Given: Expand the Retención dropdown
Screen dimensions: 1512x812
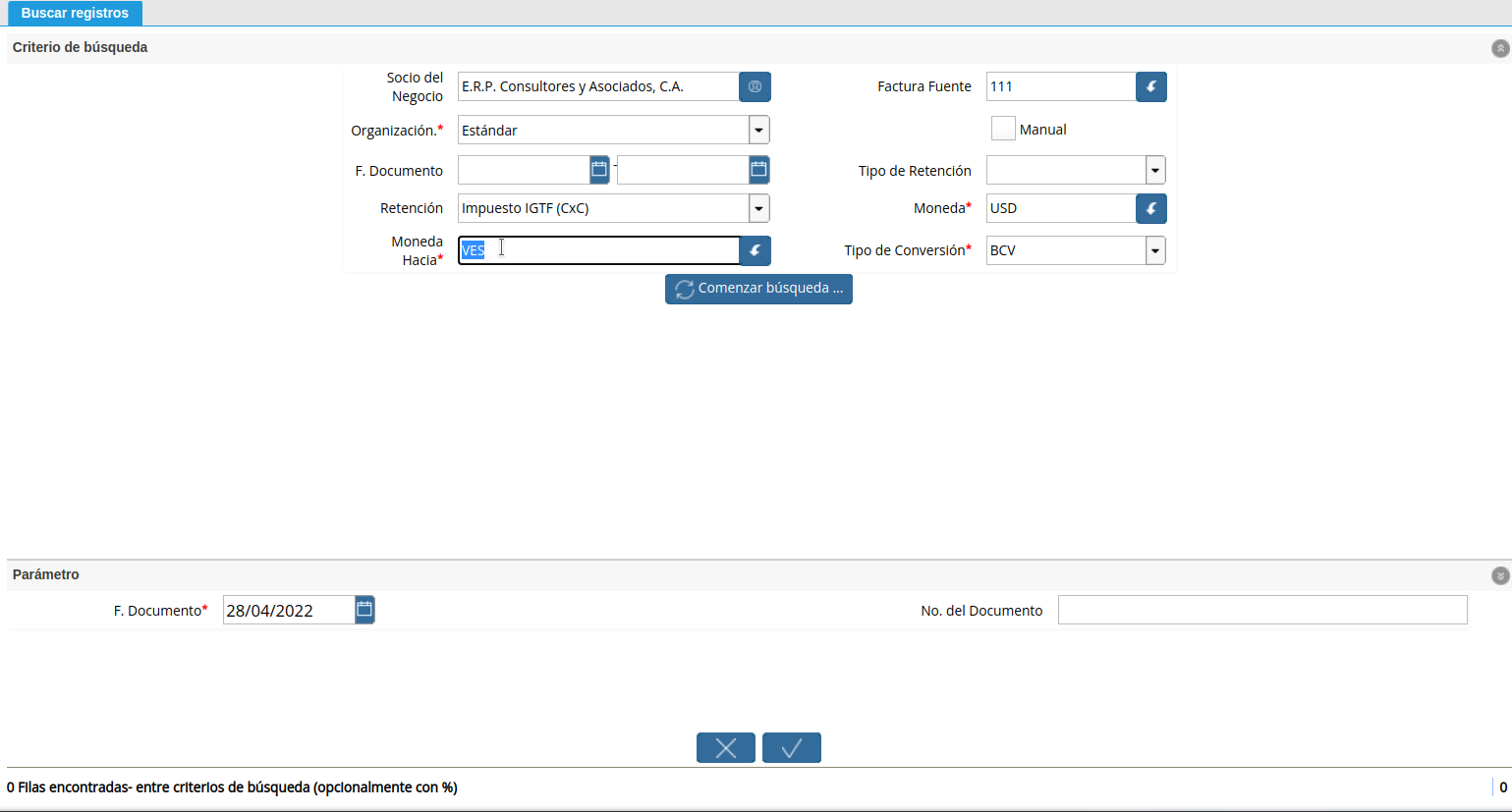Looking at the screenshot, I should pyautogui.click(x=758, y=208).
